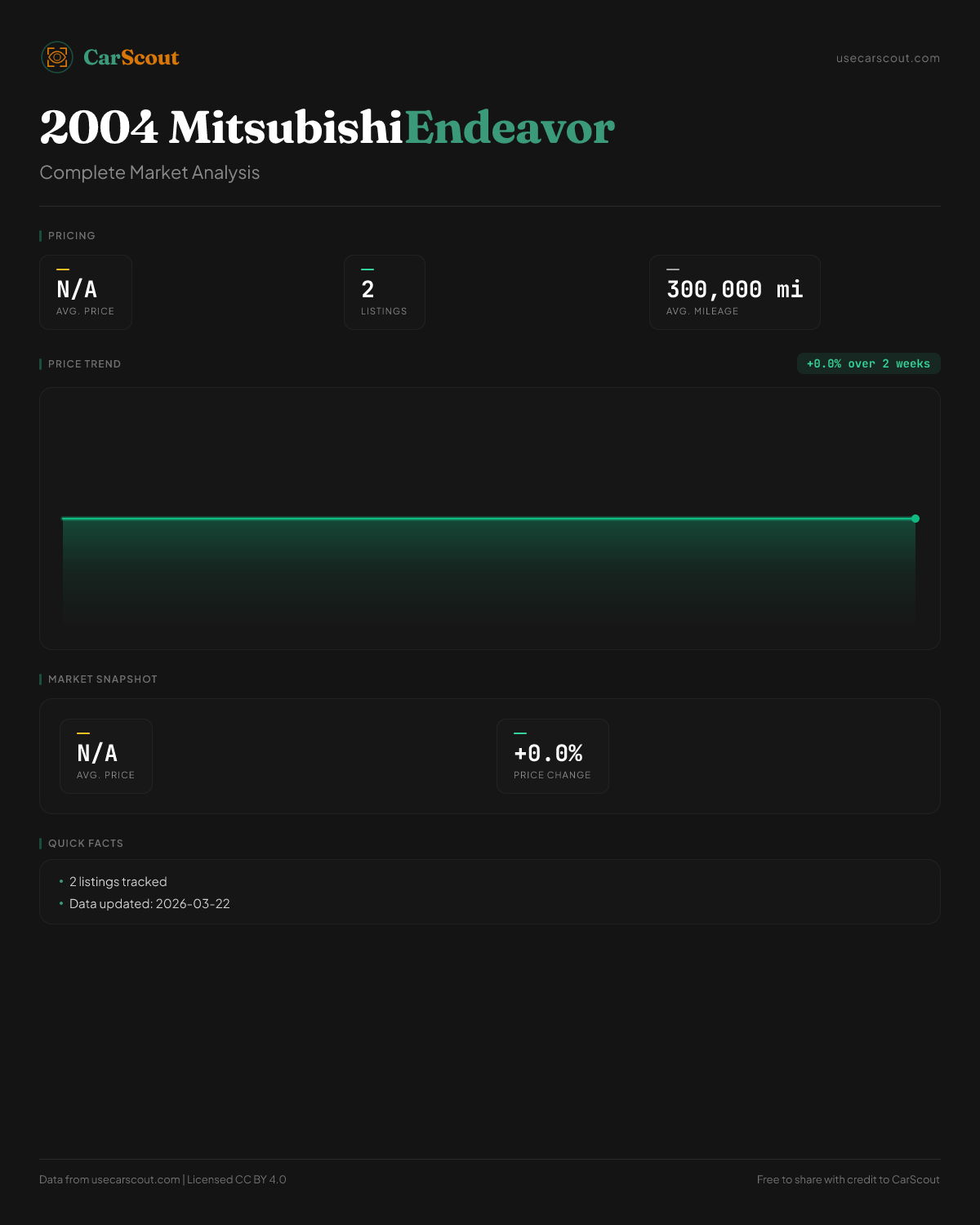Click the +0.0% Price Change card
Screen dimensions: 980x1225
(x=552, y=756)
